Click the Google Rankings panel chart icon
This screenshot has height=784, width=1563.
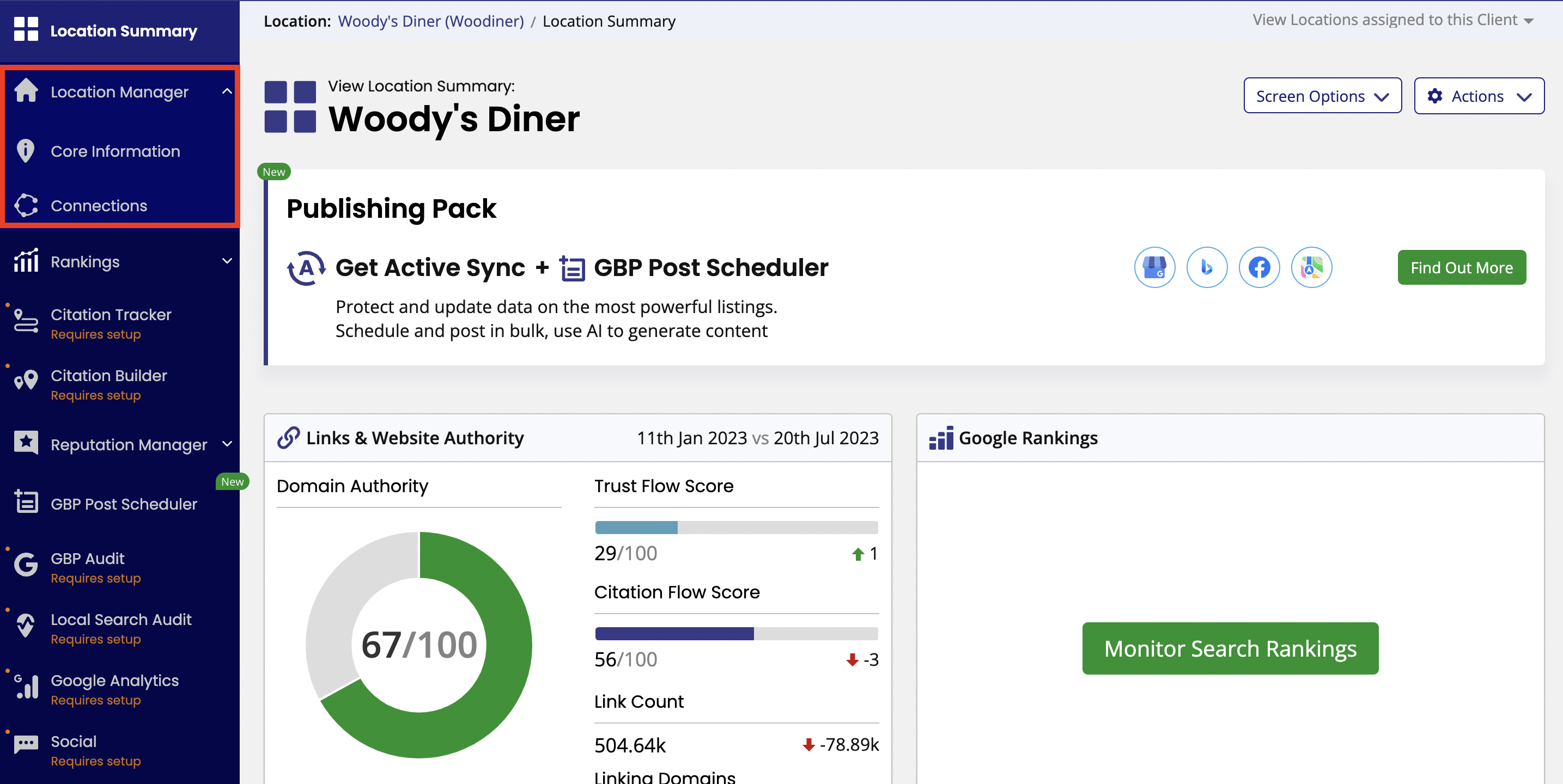[940, 438]
